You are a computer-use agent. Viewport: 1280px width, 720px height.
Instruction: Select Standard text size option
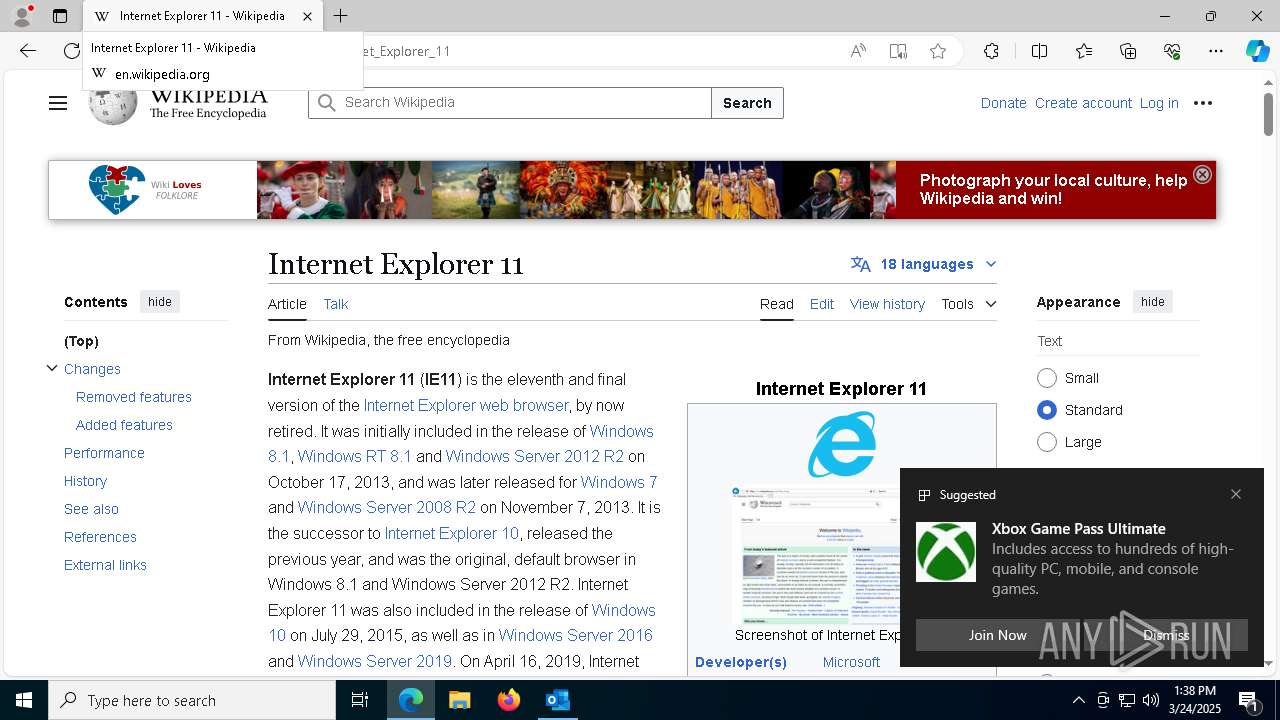click(x=1047, y=410)
